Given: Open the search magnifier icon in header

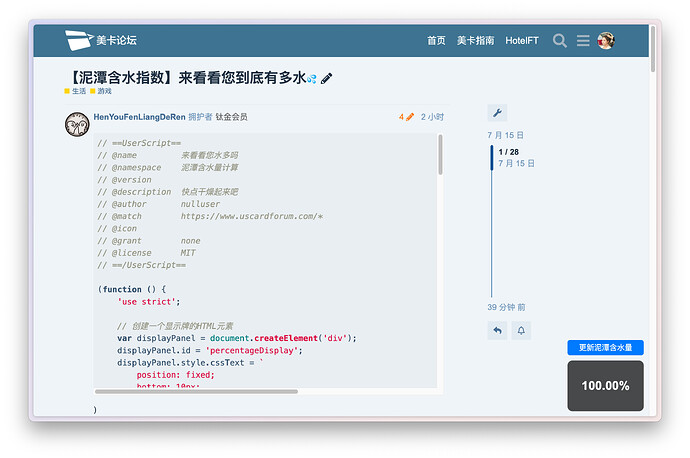Looking at the screenshot, I should coord(560,41).
